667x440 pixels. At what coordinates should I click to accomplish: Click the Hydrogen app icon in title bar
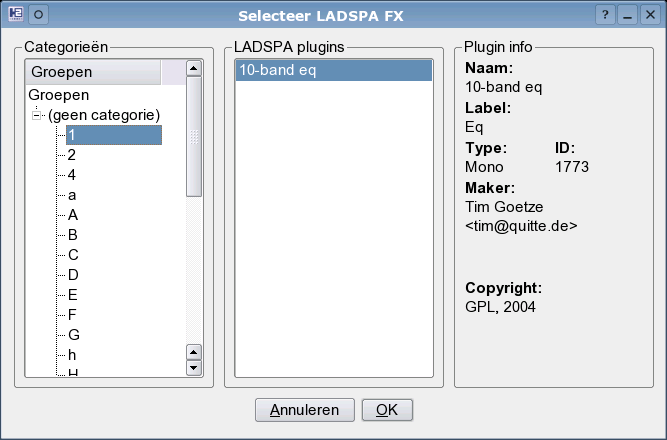click(x=16, y=14)
